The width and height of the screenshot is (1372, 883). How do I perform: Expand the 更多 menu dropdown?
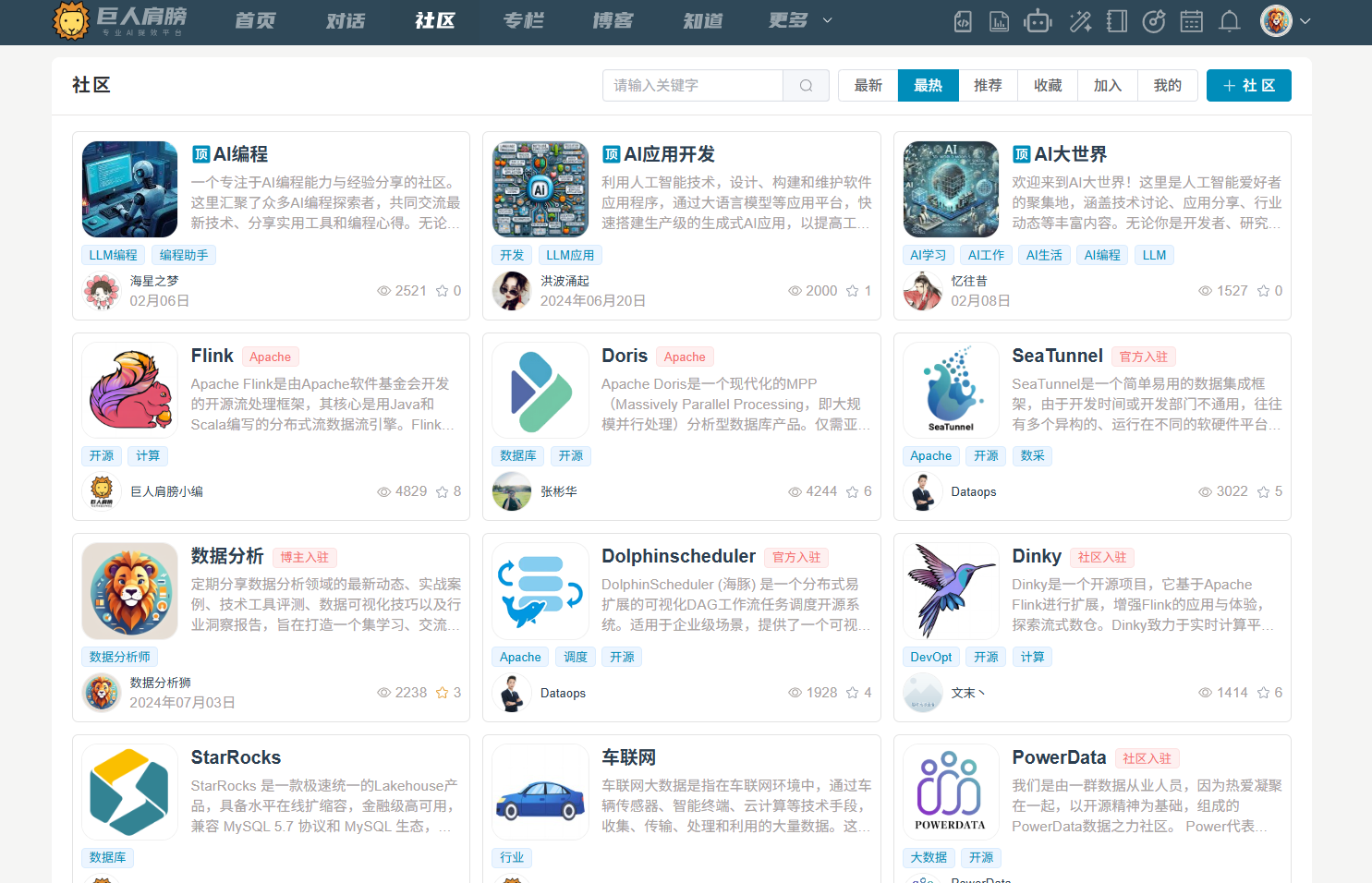800,20
